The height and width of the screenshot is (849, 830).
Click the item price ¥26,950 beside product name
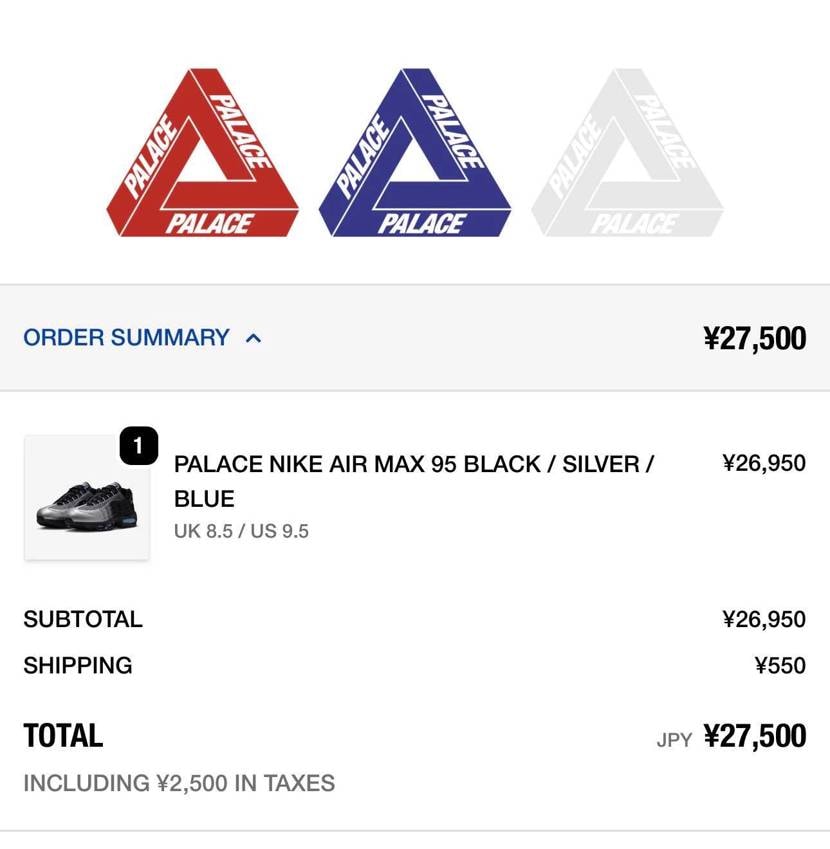pos(763,463)
